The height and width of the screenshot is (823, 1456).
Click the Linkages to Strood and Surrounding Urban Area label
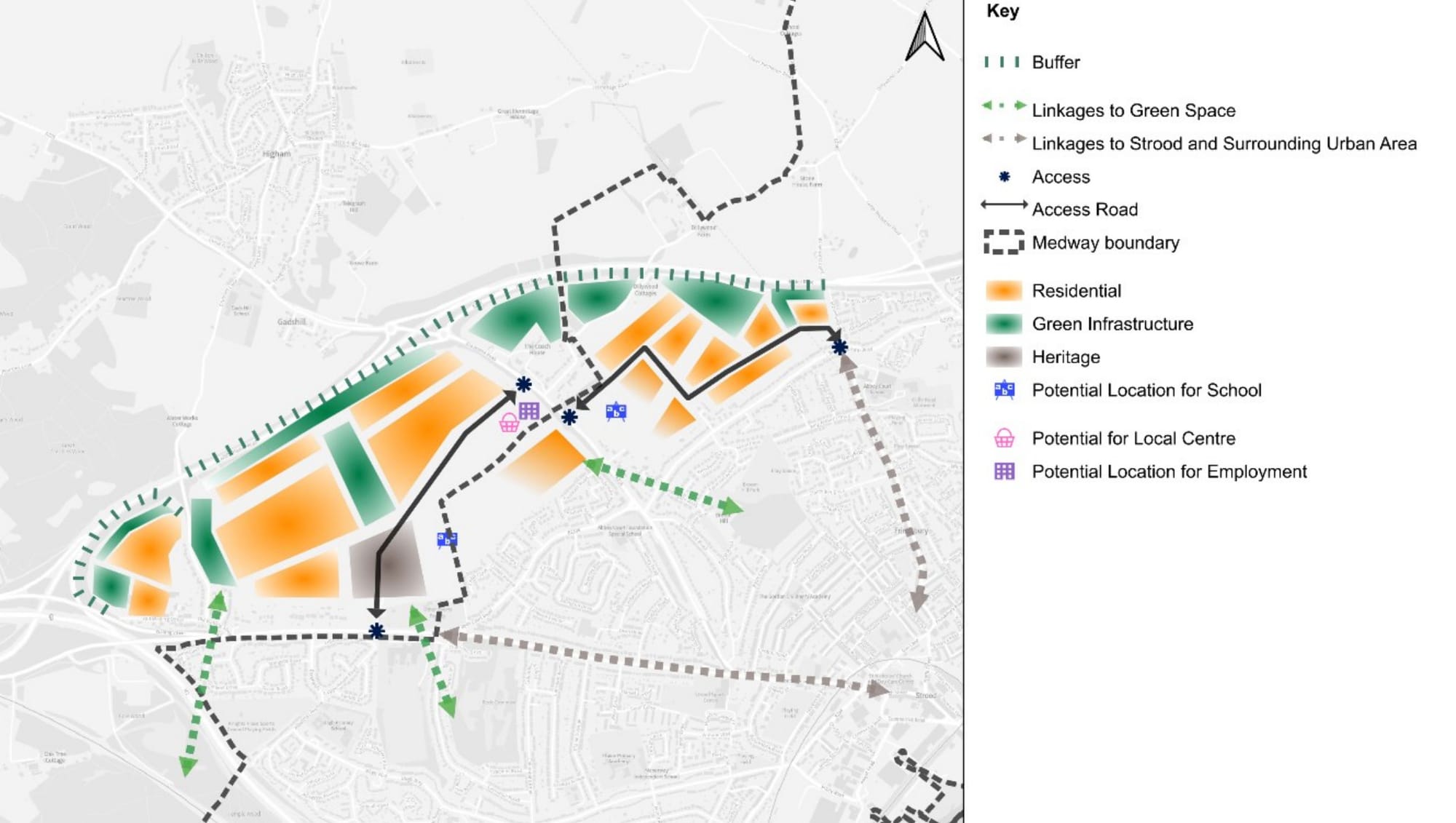pyautogui.click(x=1224, y=143)
